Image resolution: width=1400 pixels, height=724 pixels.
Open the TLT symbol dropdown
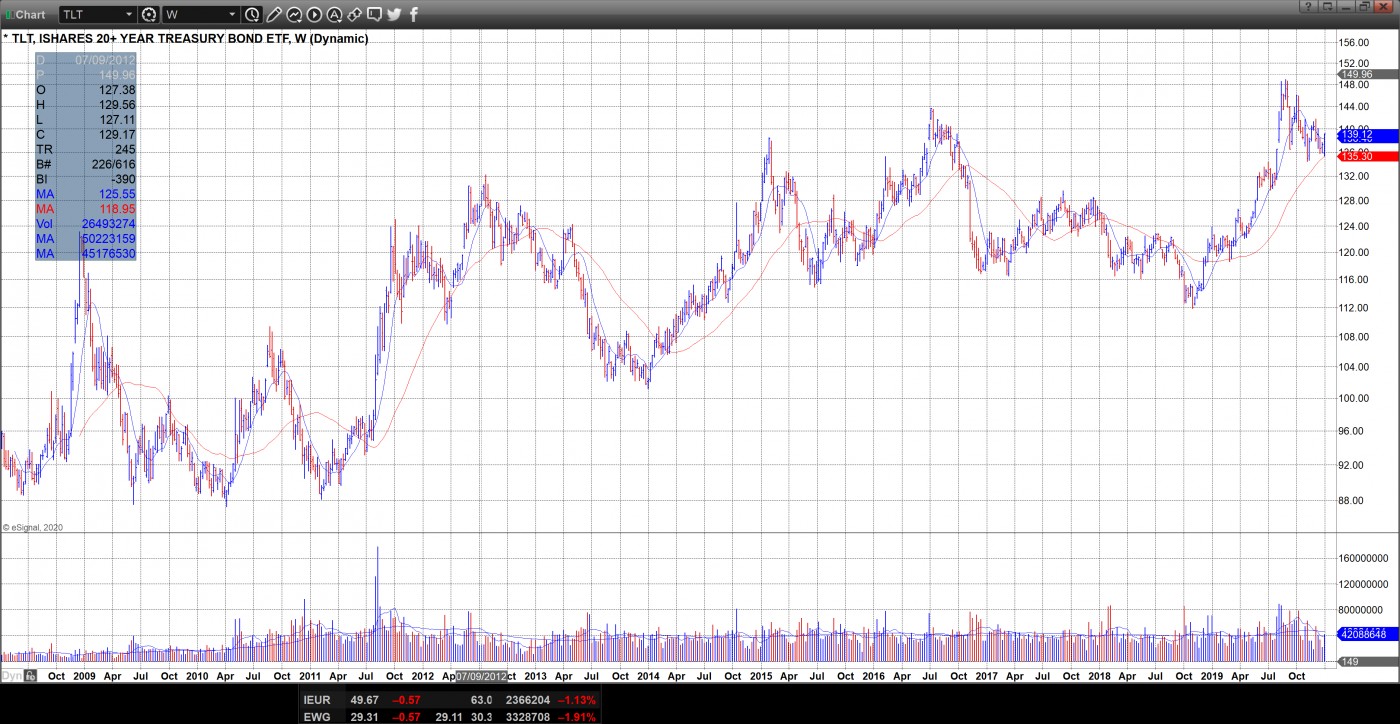128,14
